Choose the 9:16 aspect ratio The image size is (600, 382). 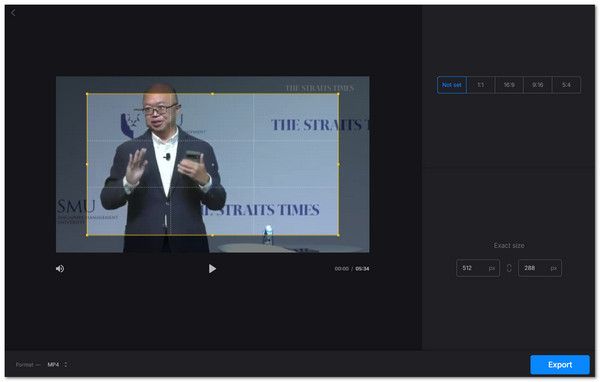tap(538, 85)
